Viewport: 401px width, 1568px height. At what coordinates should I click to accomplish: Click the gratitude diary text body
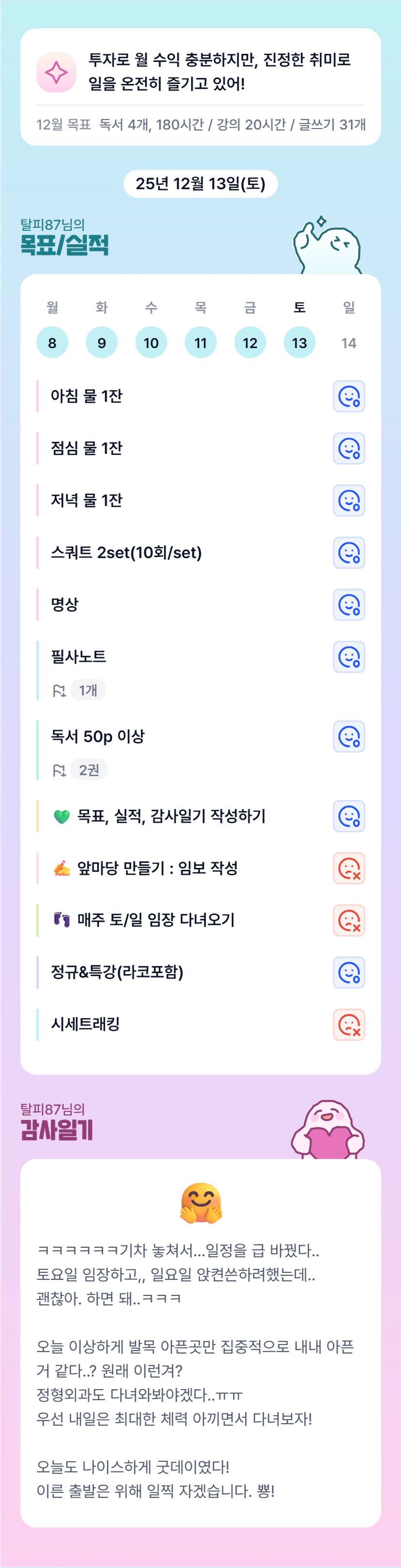click(x=195, y=1371)
